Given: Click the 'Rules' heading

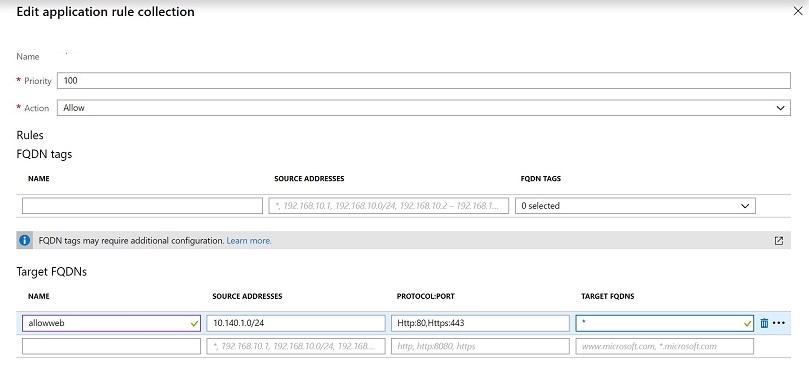Looking at the screenshot, I should point(30,135).
